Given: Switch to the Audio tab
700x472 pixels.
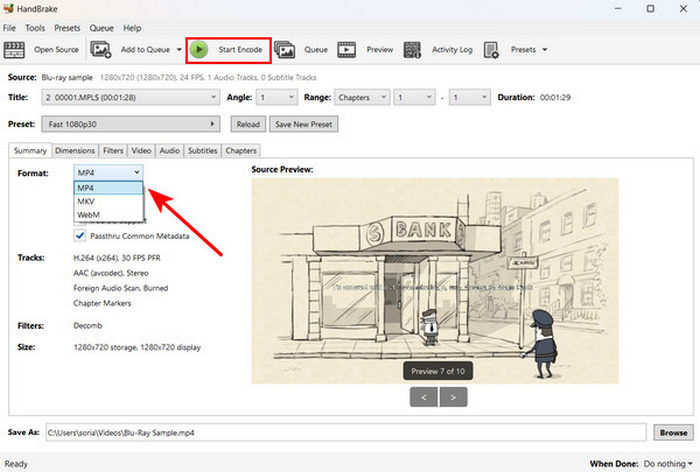Looking at the screenshot, I should pyautogui.click(x=170, y=150).
